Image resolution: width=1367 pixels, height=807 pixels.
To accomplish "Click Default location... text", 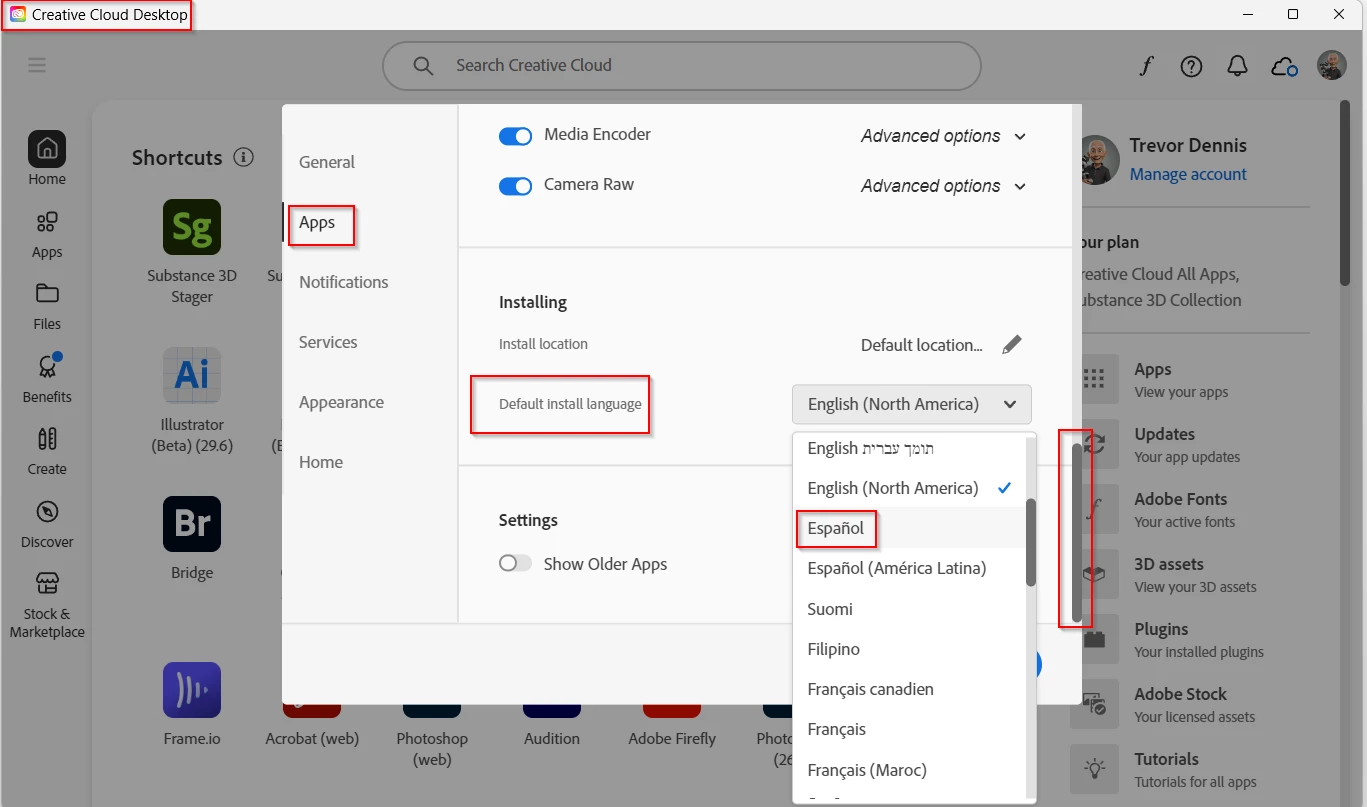I will coord(922,345).
